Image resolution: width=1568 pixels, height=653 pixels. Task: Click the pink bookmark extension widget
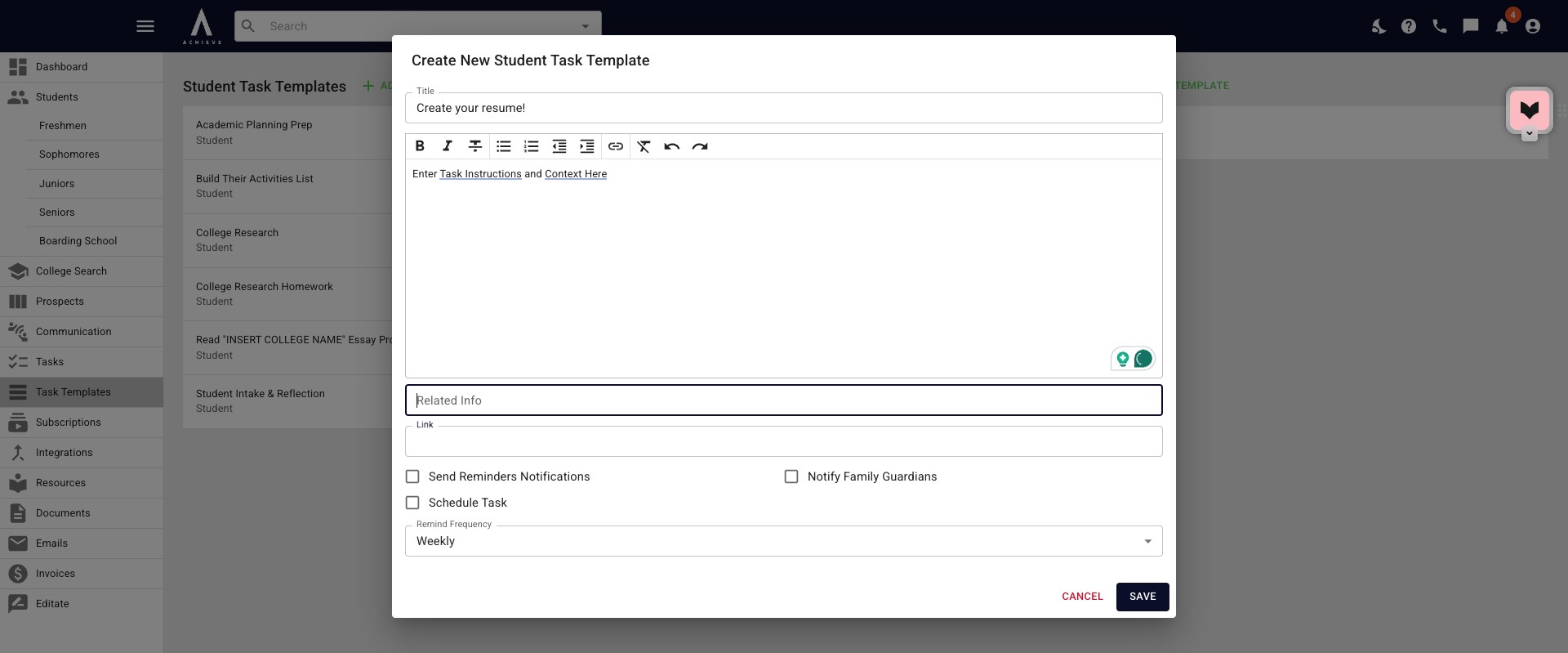tap(1530, 110)
